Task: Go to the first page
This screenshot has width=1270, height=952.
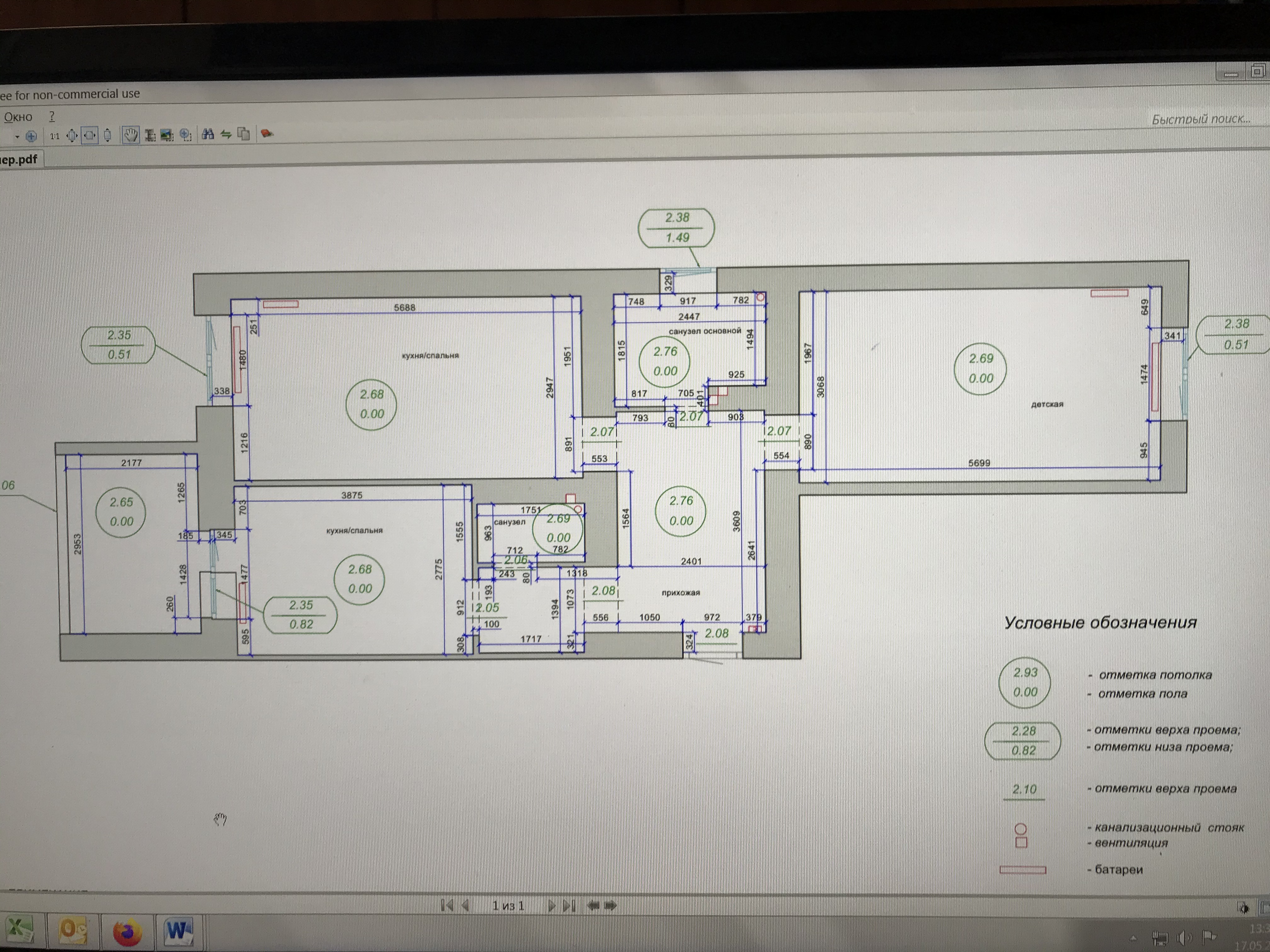Action: pyautogui.click(x=447, y=905)
